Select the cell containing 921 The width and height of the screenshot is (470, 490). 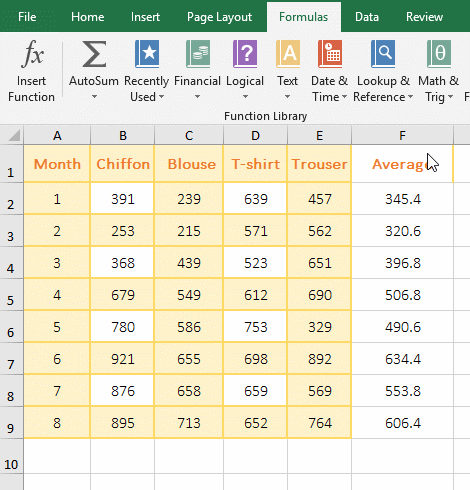click(123, 359)
